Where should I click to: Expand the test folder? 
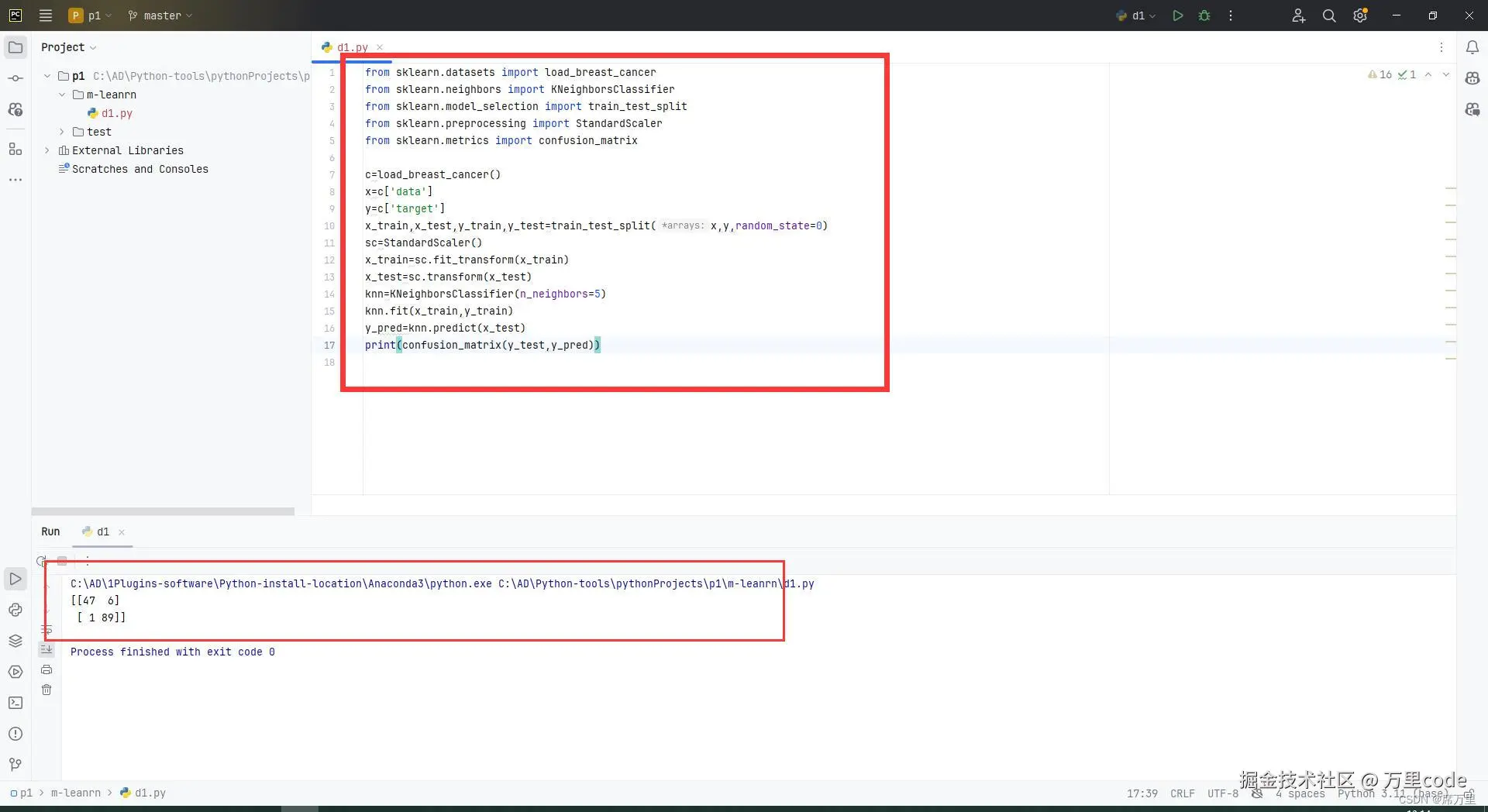click(x=62, y=132)
